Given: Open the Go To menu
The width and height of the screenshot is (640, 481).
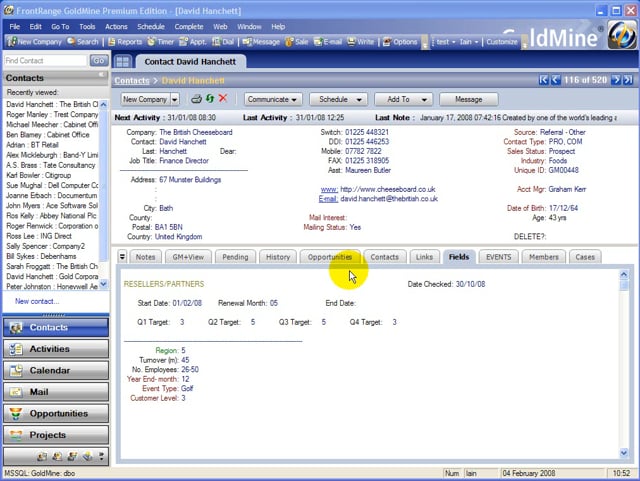Looking at the screenshot, I should tap(60, 27).
